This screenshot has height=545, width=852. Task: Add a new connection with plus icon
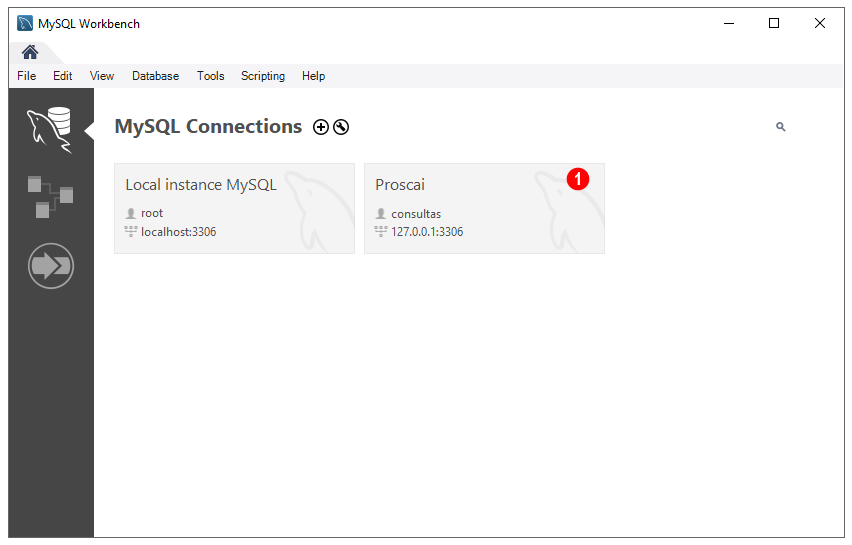click(x=321, y=127)
